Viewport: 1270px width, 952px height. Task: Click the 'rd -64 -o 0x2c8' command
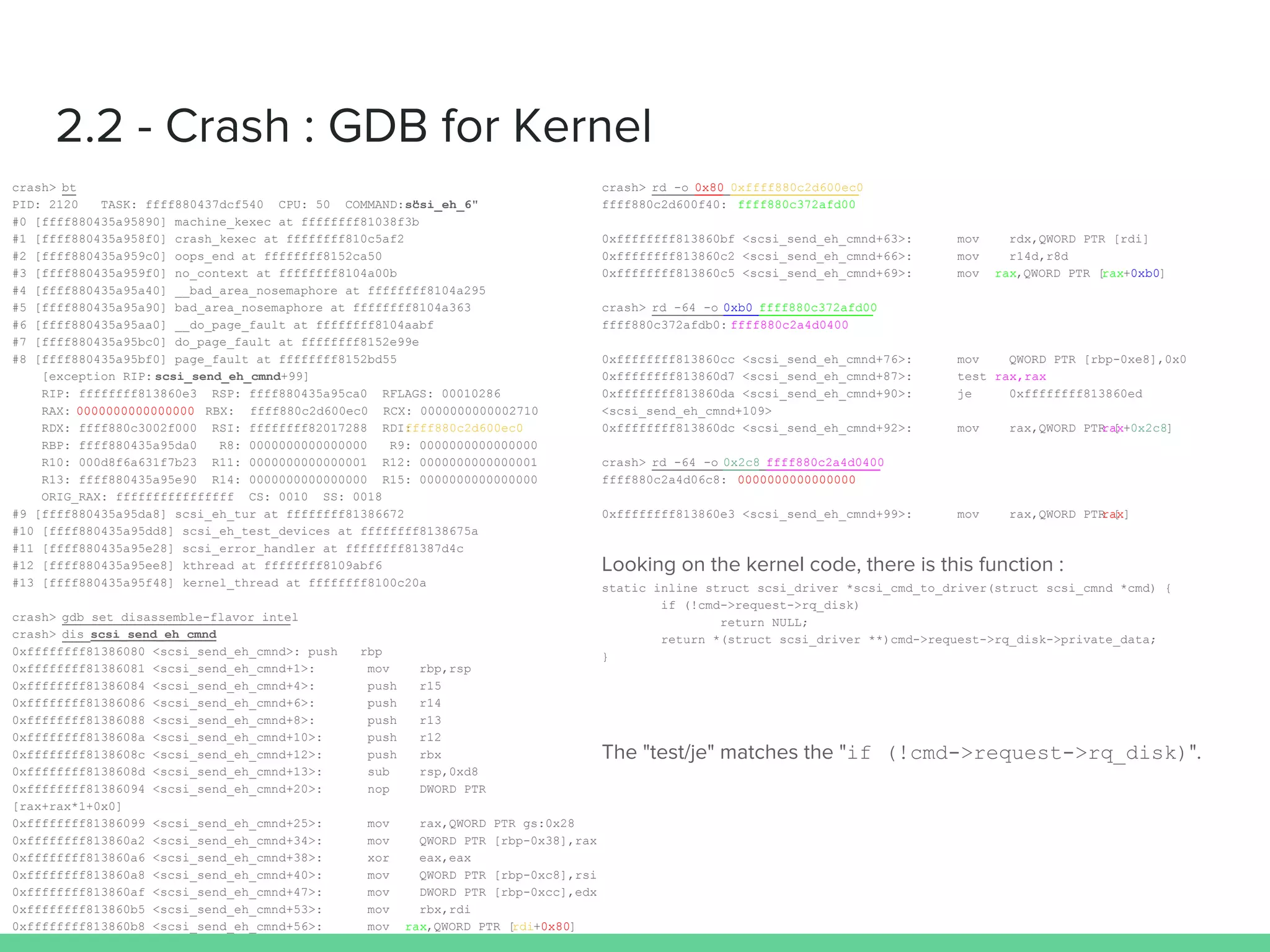click(768, 463)
